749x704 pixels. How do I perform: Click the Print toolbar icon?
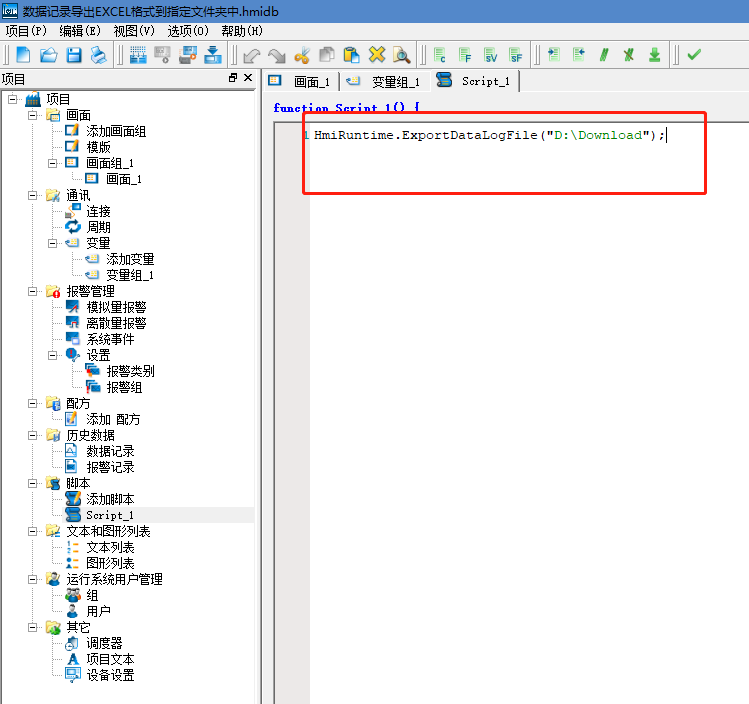point(99,55)
